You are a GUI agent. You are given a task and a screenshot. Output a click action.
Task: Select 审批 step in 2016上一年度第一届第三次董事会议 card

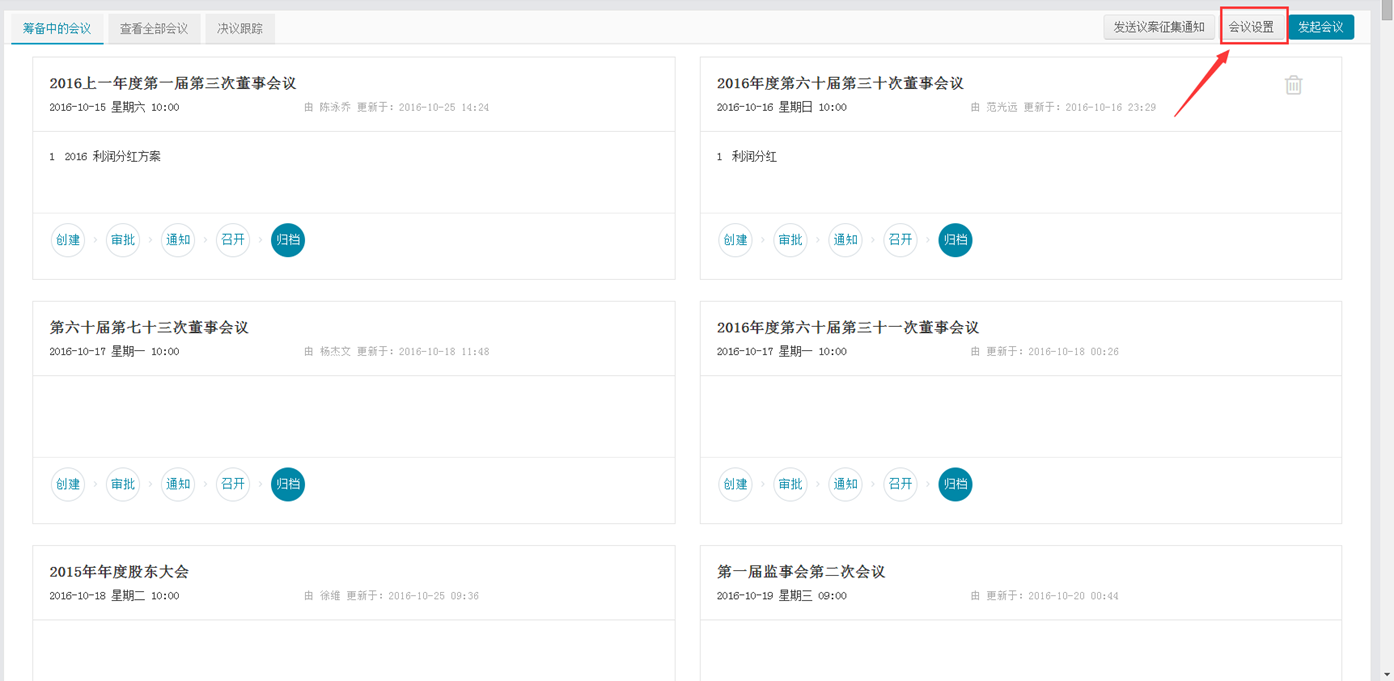123,240
